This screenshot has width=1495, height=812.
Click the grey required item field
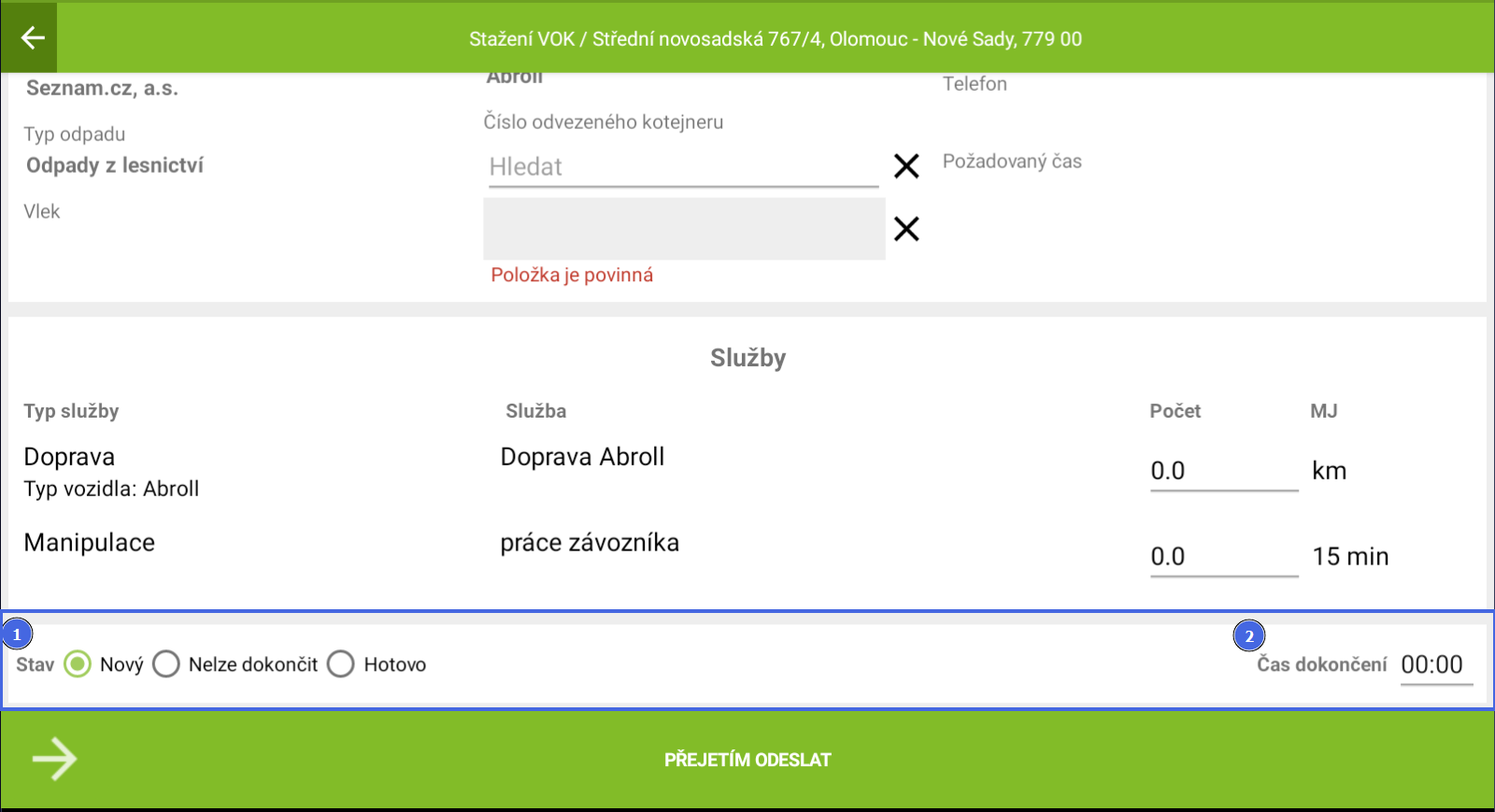tap(683, 229)
